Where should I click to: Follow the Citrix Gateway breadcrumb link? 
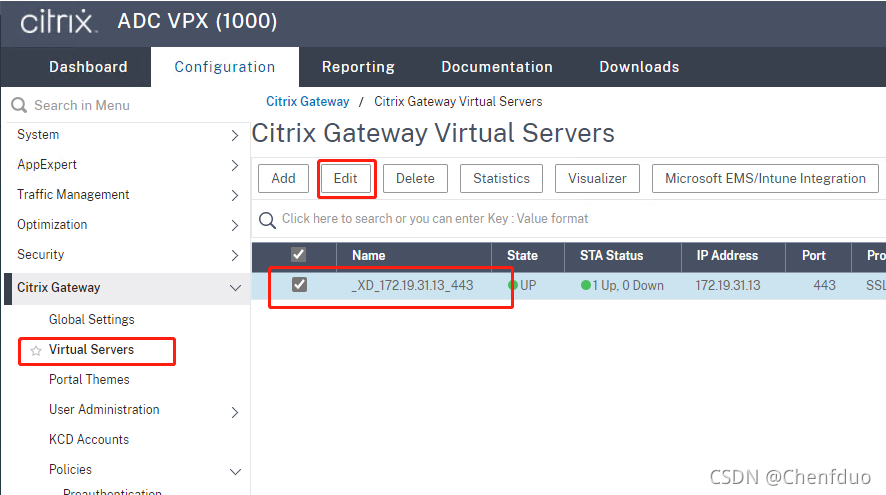tap(307, 102)
